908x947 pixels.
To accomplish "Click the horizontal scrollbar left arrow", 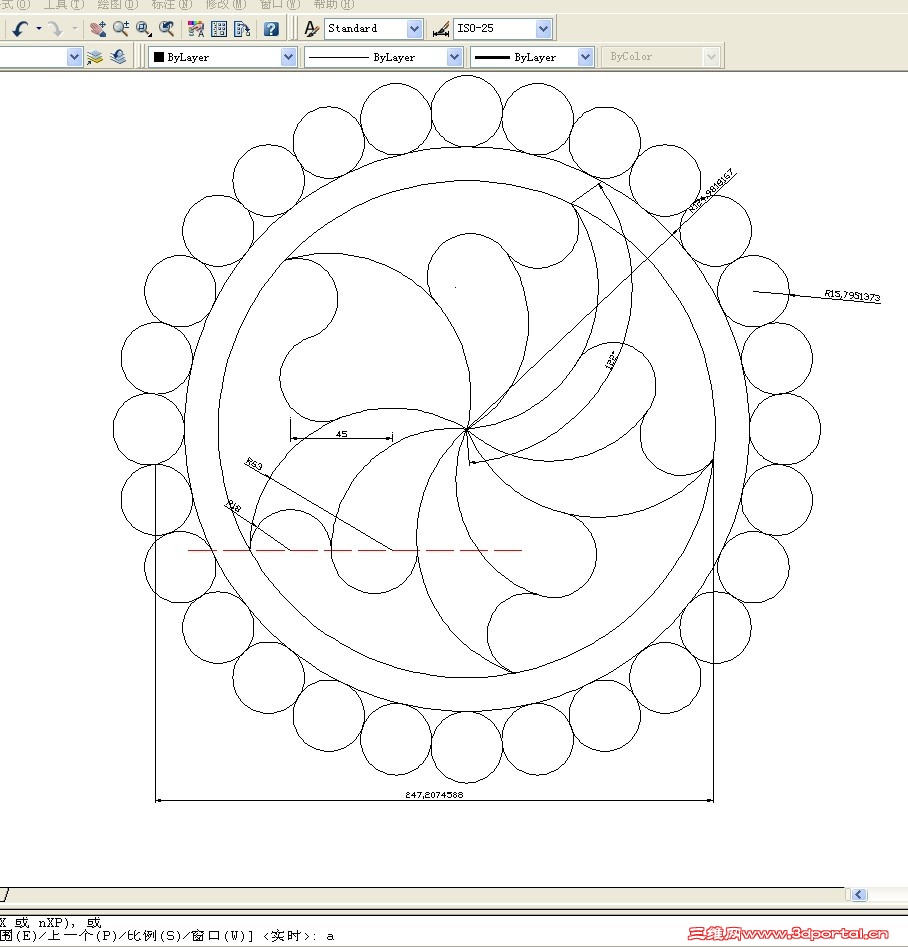I will click(859, 894).
